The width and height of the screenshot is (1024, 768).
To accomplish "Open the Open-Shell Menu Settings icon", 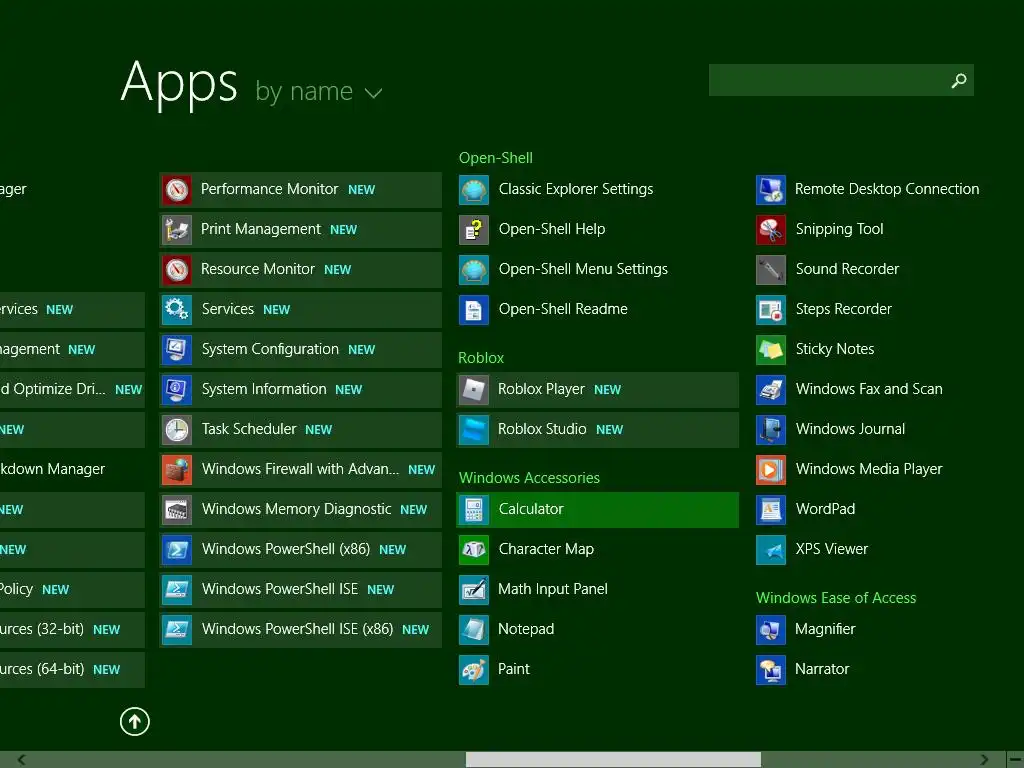I will coord(473,270).
